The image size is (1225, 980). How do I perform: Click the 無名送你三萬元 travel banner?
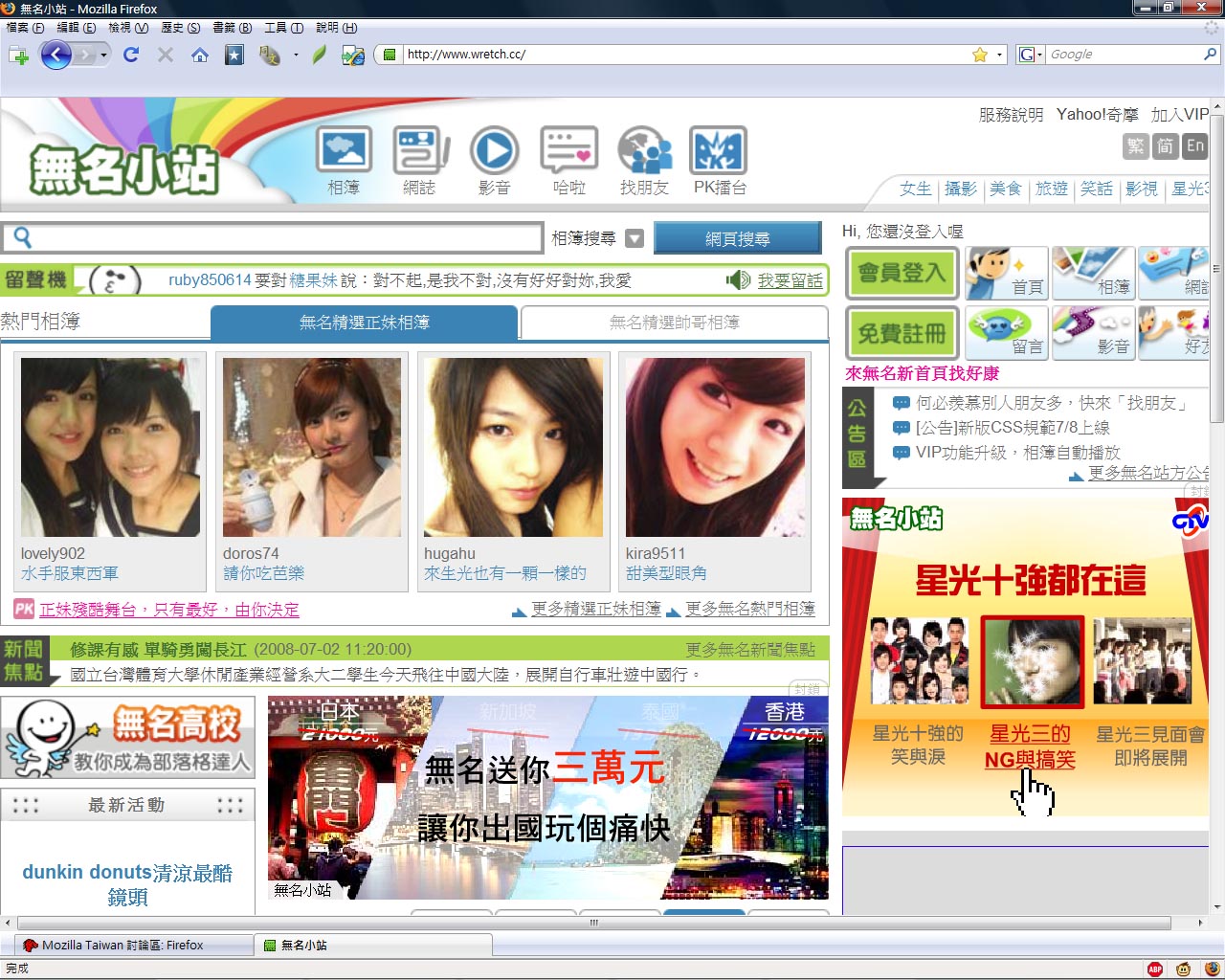[x=547, y=798]
